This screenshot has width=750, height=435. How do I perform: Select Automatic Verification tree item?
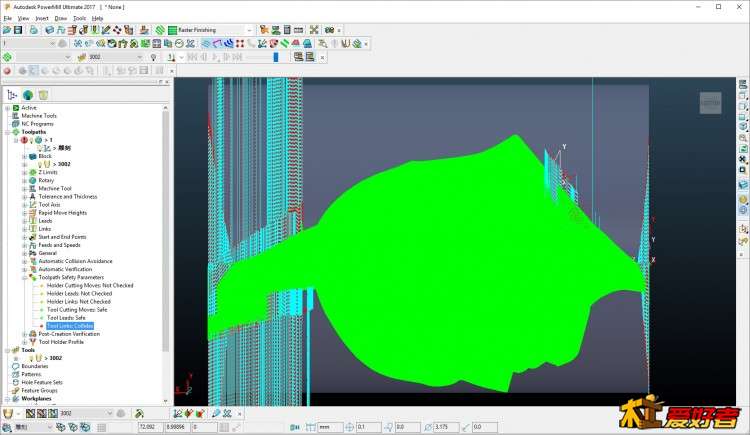pyautogui.click(x=65, y=269)
